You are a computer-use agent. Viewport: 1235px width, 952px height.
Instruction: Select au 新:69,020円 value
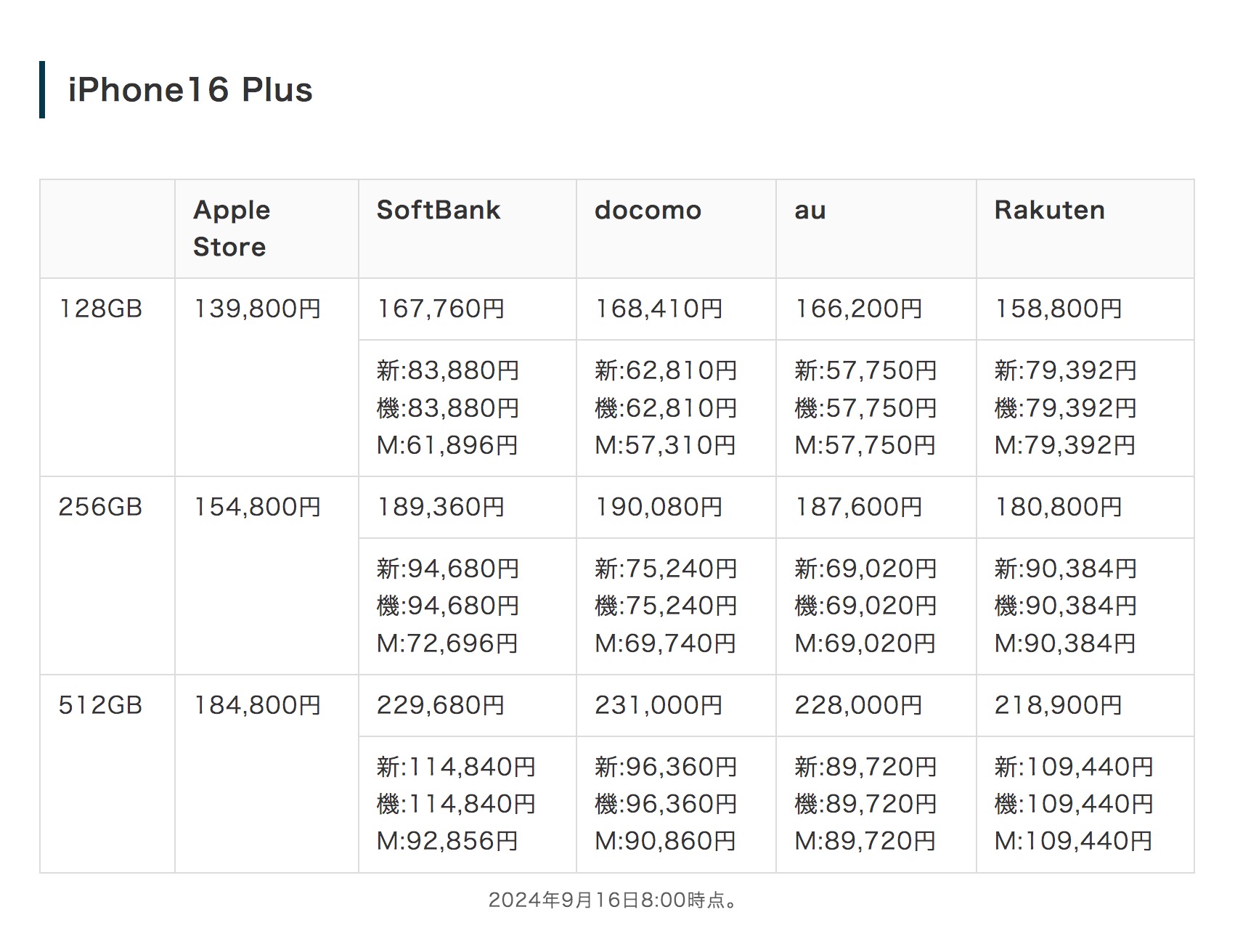(865, 569)
